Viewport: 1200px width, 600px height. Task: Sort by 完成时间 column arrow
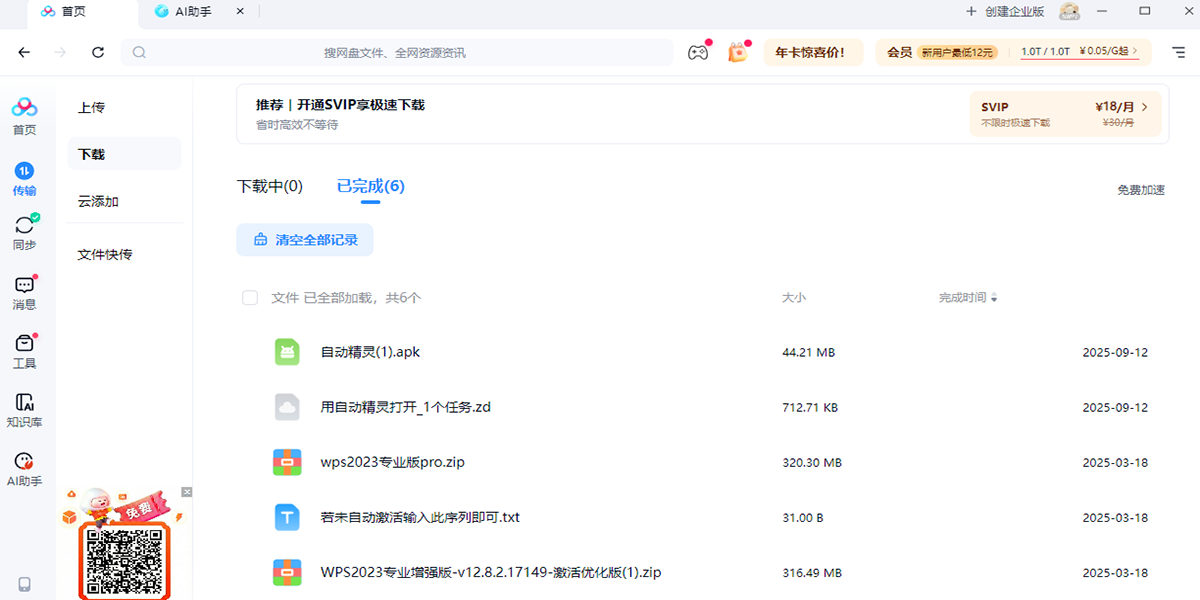[993, 298]
